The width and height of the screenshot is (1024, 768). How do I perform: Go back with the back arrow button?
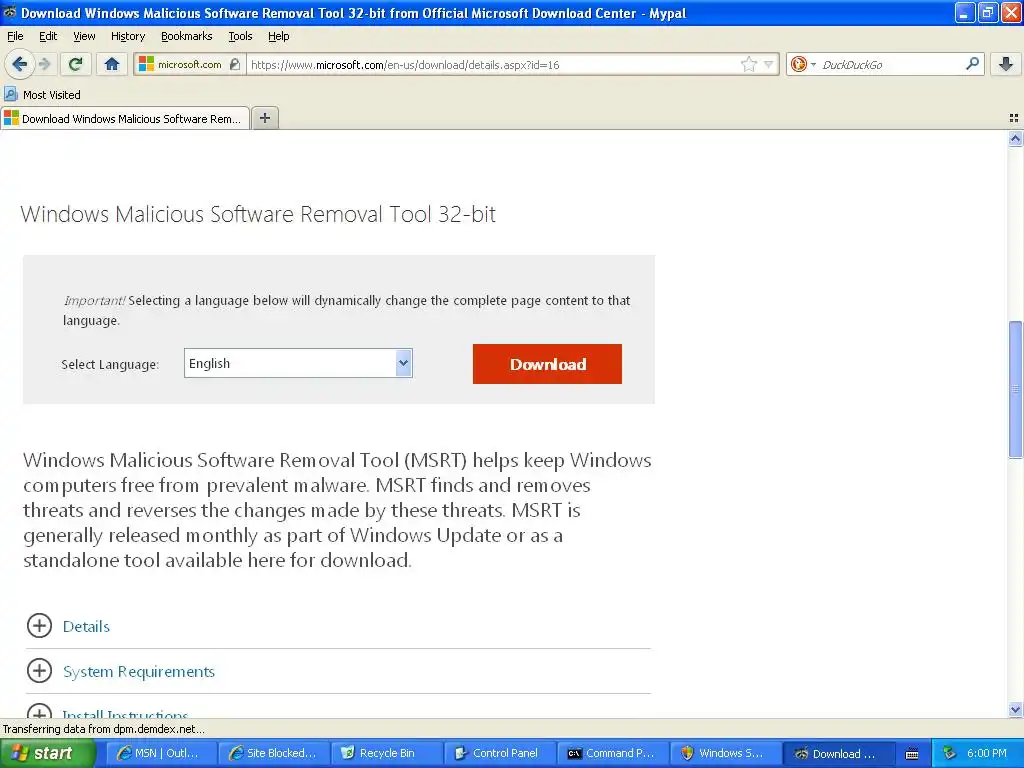19,64
